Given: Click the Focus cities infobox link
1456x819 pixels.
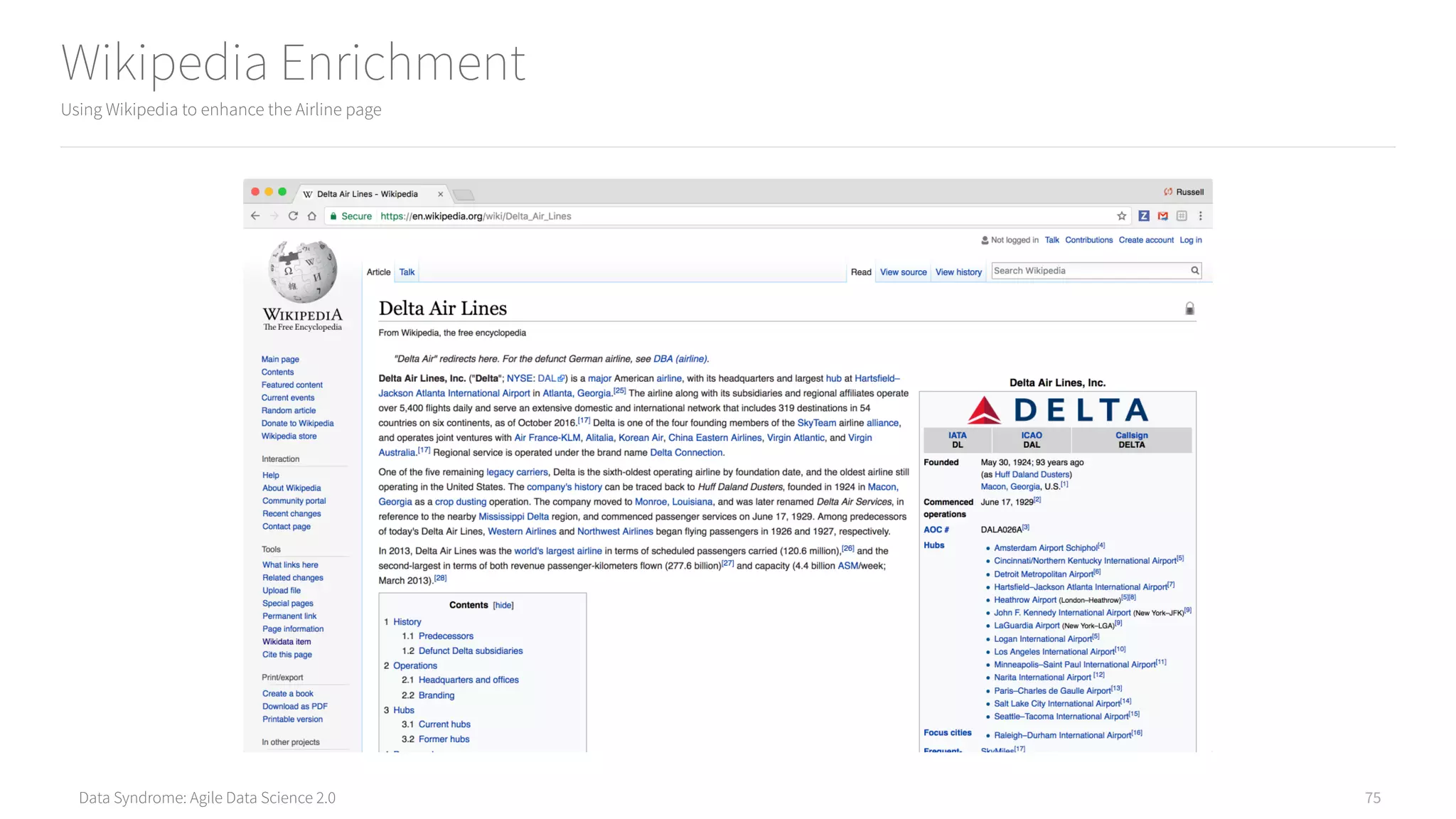Looking at the screenshot, I should 947,733.
